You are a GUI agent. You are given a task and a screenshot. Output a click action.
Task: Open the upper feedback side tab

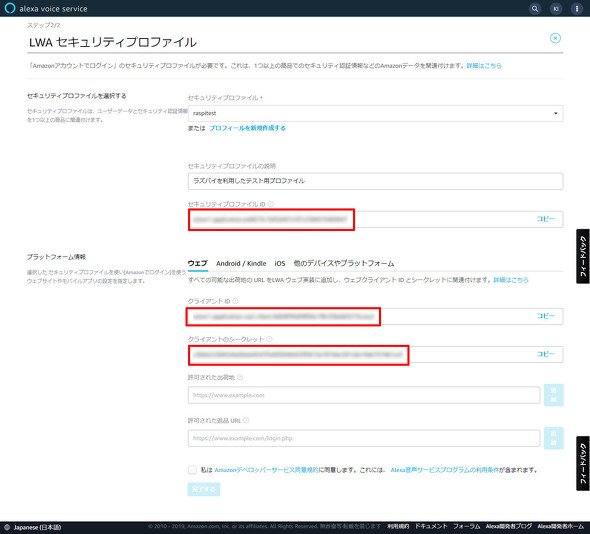point(583,256)
